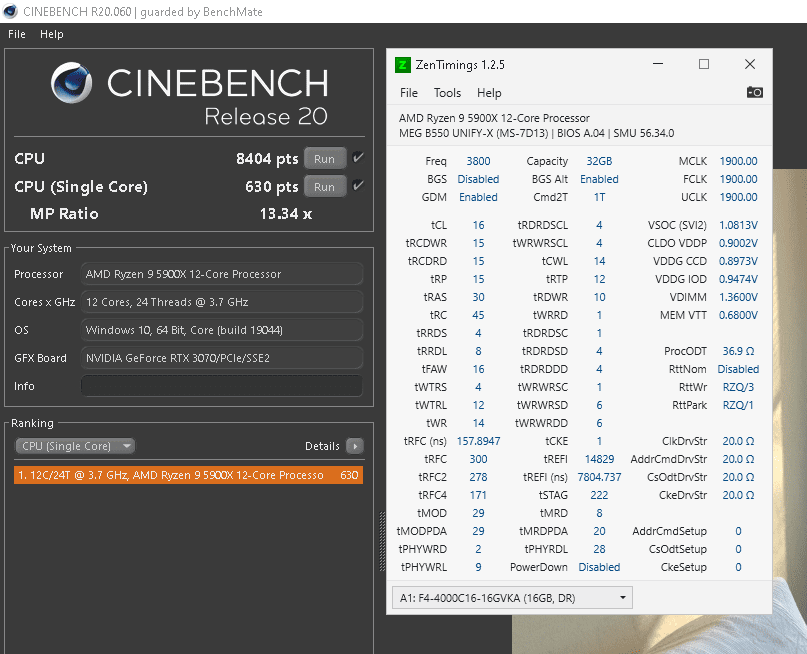This screenshot has width=807, height=654.
Task: Open the ZenTimings Help menu
Action: tap(489, 93)
